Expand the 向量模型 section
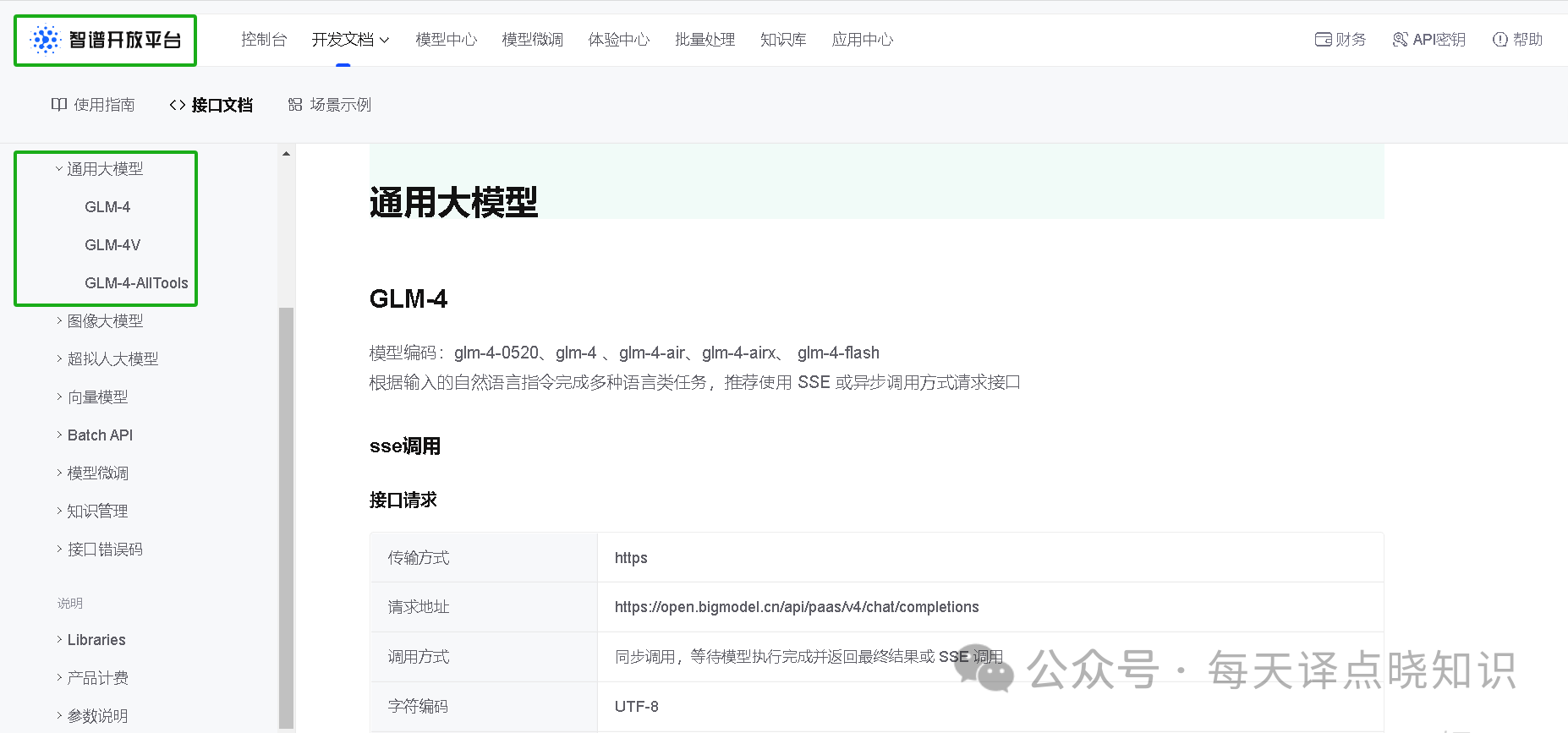The image size is (1568, 733). [x=59, y=397]
